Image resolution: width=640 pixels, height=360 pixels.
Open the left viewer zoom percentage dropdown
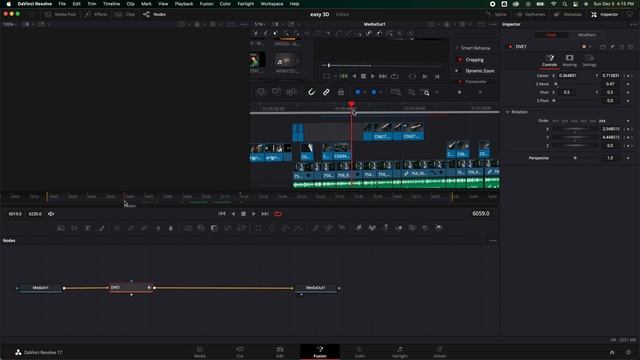click(x=10, y=24)
